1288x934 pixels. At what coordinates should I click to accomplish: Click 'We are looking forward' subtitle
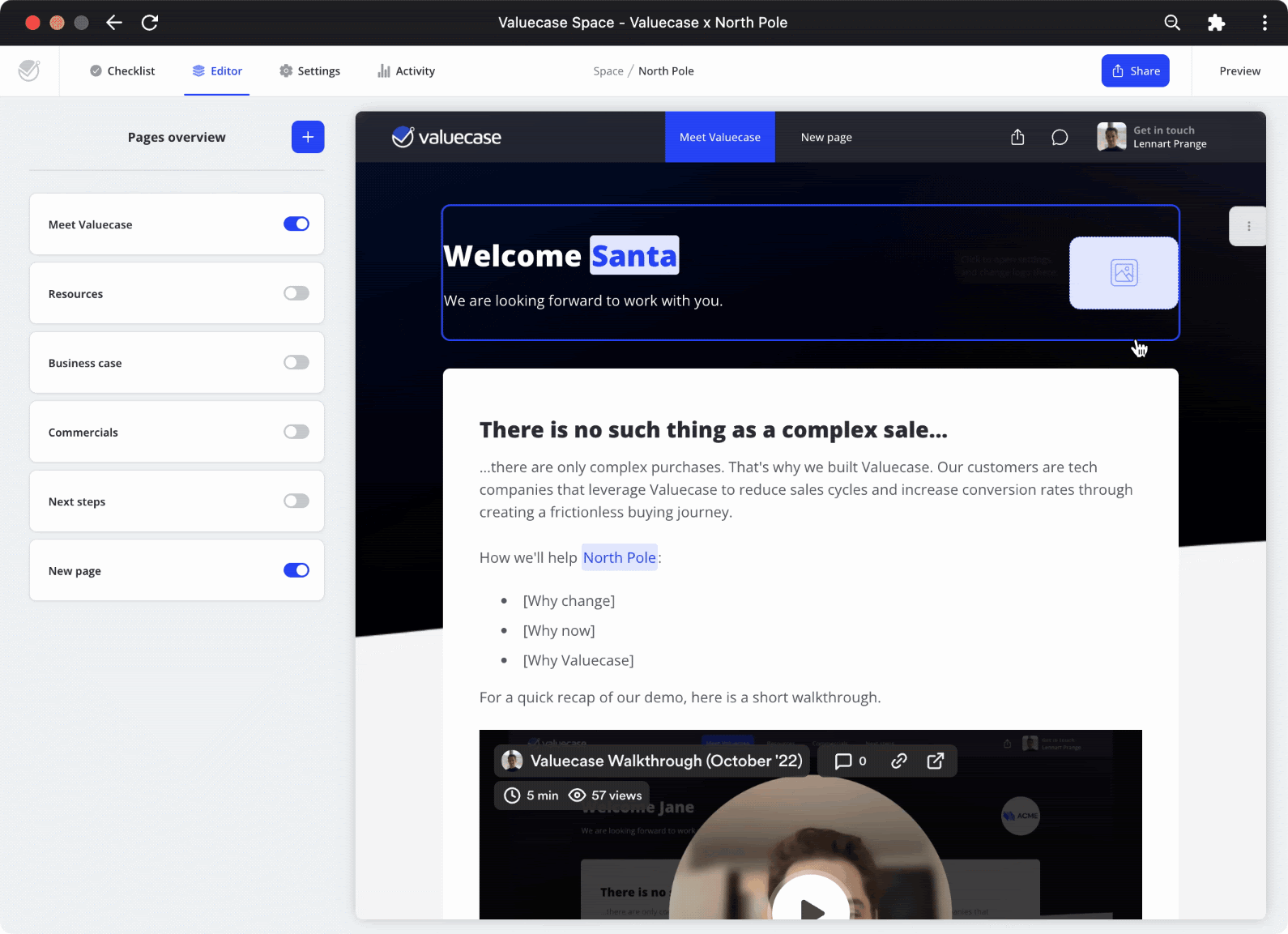[583, 301]
